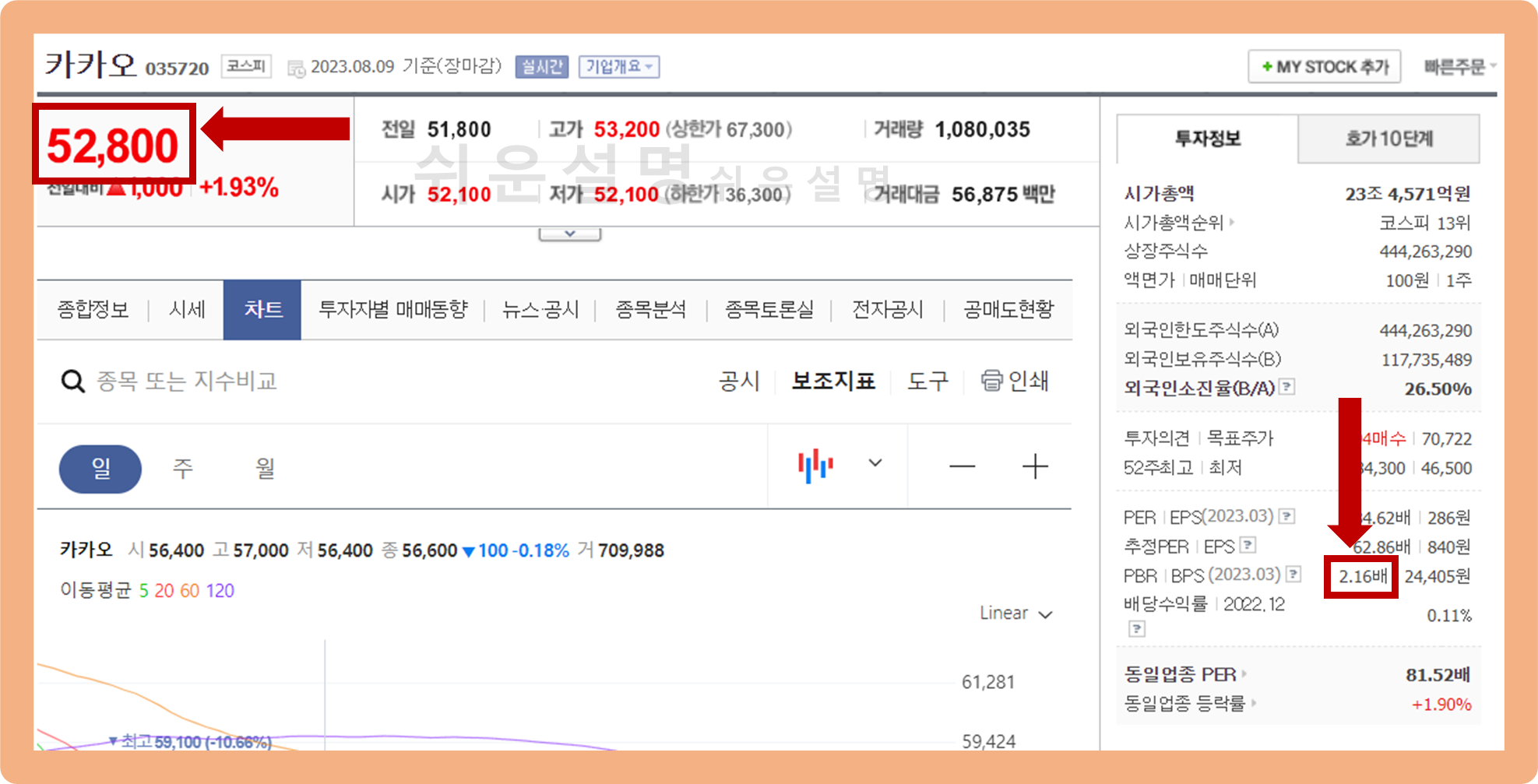1538x784 pixels.
Task: Switch to the 종합정보 tab
Action: click(x=93, y=310)
